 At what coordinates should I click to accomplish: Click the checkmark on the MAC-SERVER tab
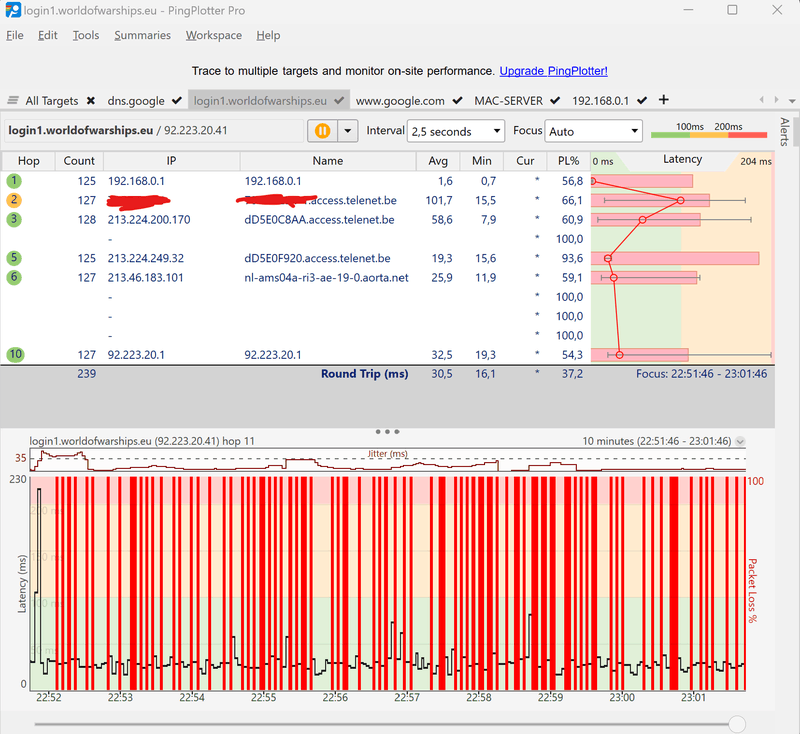point(555,101)
